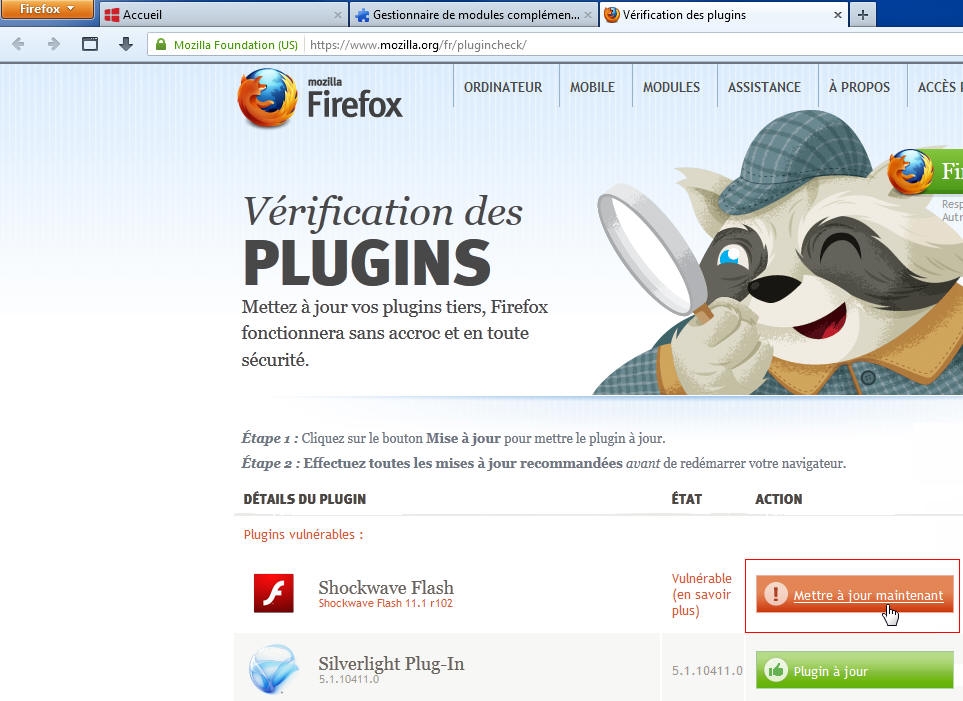Screen dimensions: 963x701
Task: Switch to the Accueil tab
Action: click(x=223, y=15)
